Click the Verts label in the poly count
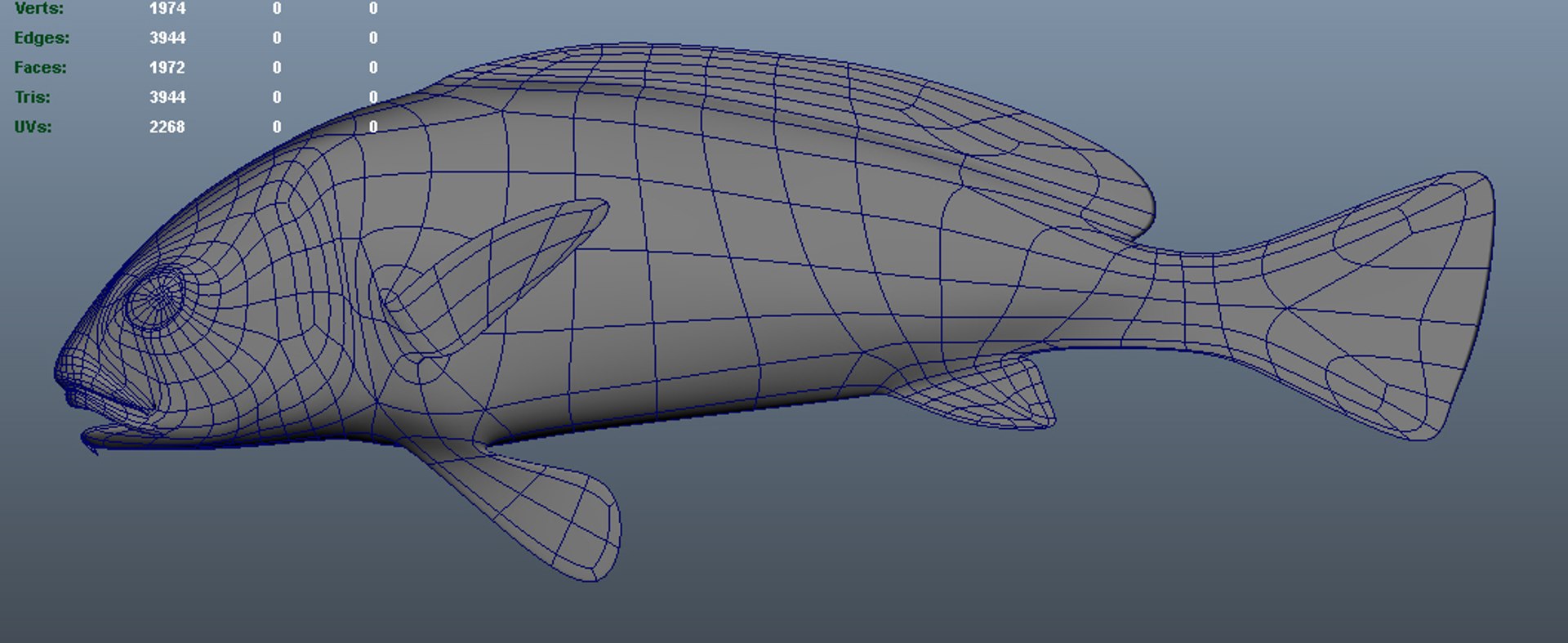Viewport: 1568px width, 643px height. (38, 8)
